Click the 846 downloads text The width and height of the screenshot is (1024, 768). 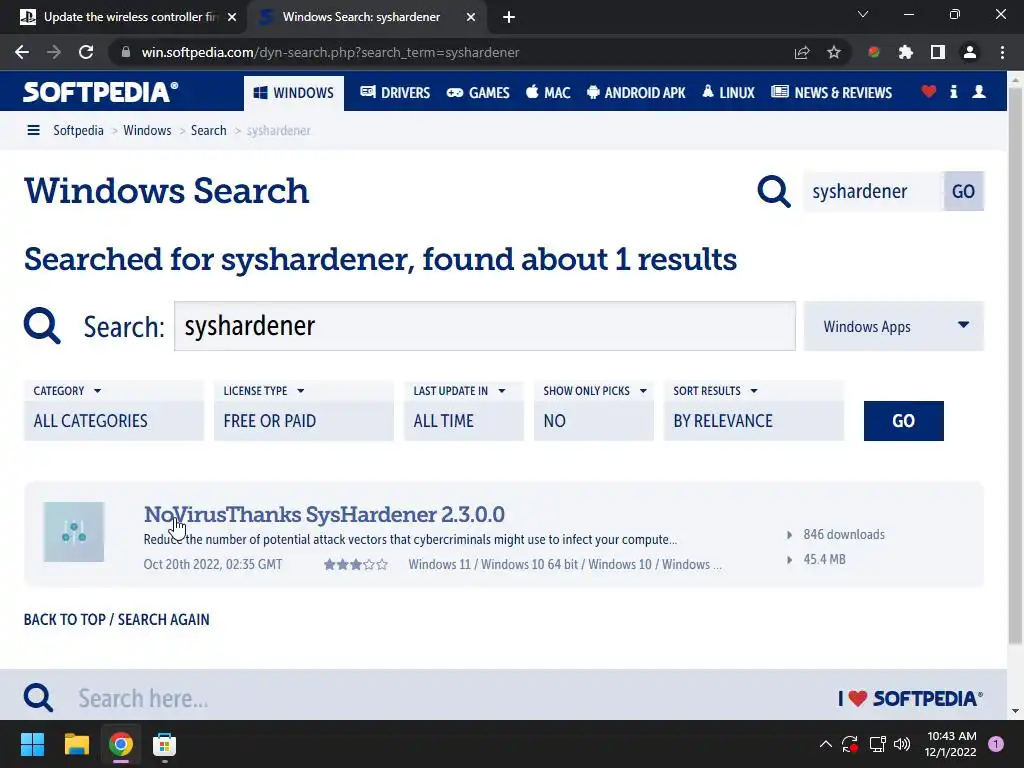(844, 534)
